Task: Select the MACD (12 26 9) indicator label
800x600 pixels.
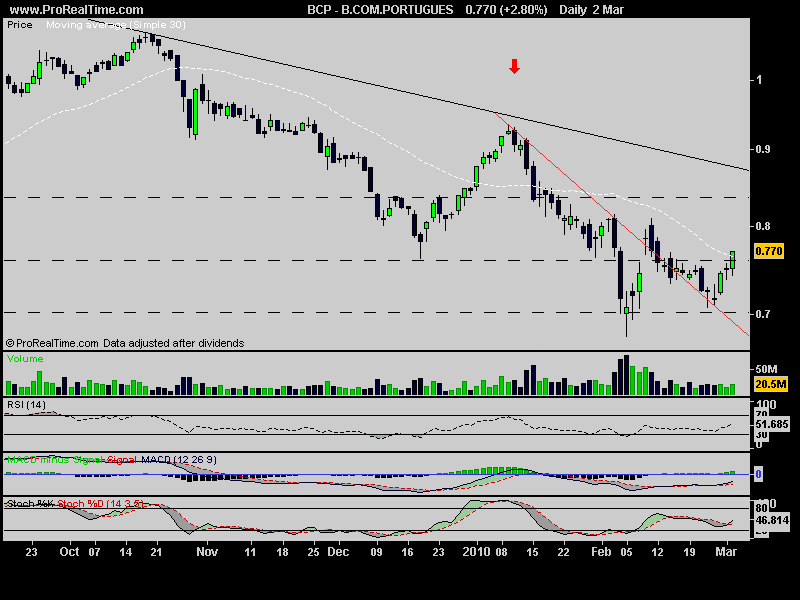Action: click(x=179, y=460)
